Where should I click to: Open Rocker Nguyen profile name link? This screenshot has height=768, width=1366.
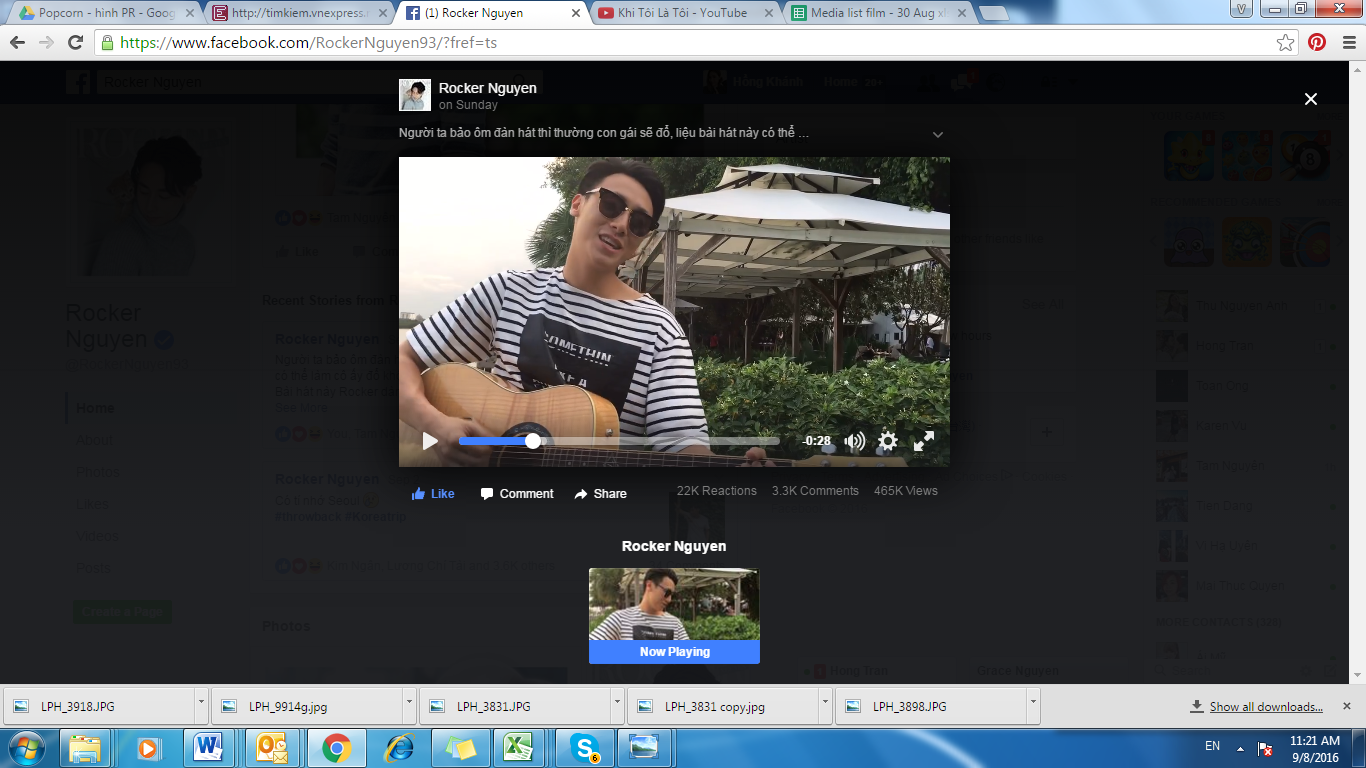coord(487,88)
